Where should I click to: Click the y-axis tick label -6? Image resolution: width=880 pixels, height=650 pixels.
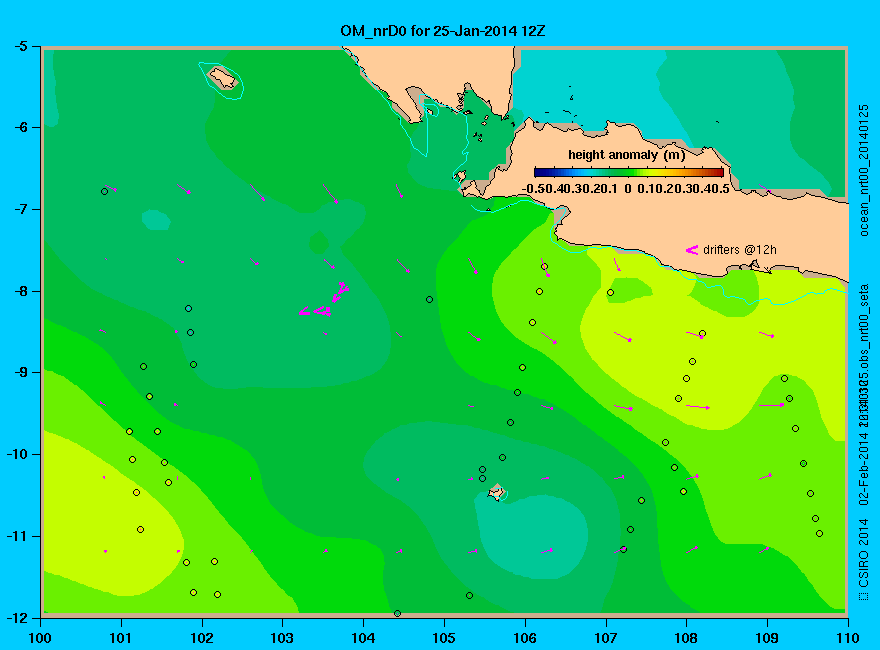tap(20, 127)
